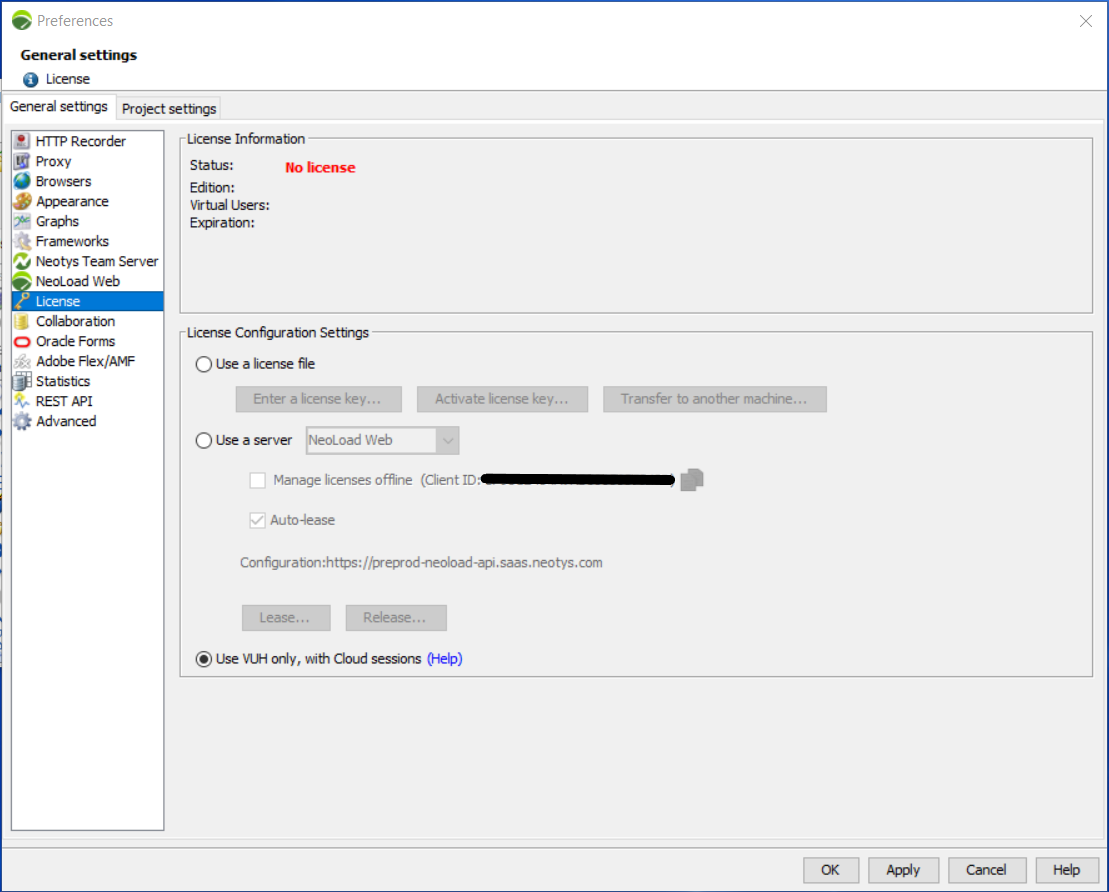Click the Appearance palette icon
Screen dimensions: 1109x892
22,201
